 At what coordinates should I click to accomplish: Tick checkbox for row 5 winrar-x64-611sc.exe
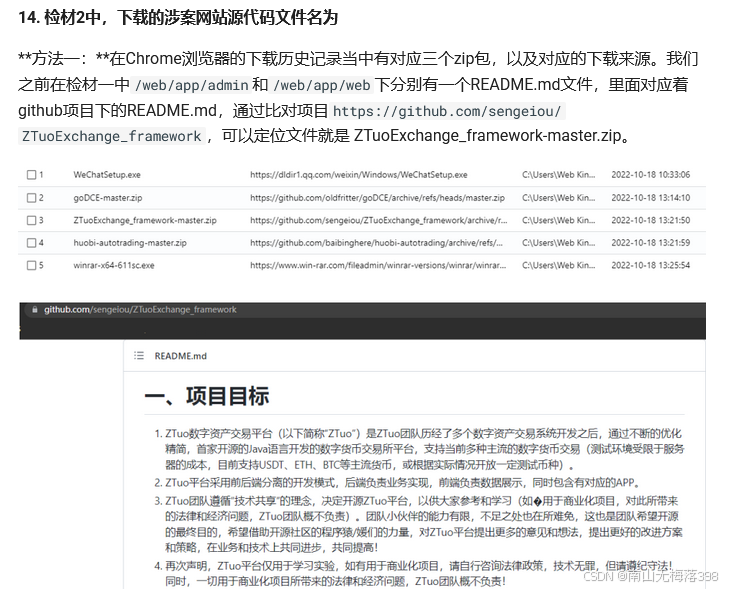tap(31, 265)
